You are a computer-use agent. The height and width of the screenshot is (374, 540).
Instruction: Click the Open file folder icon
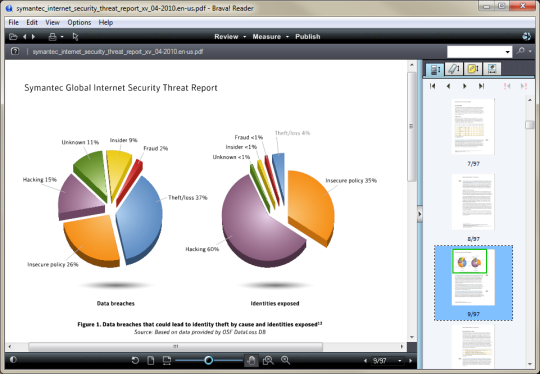(13, 37)
